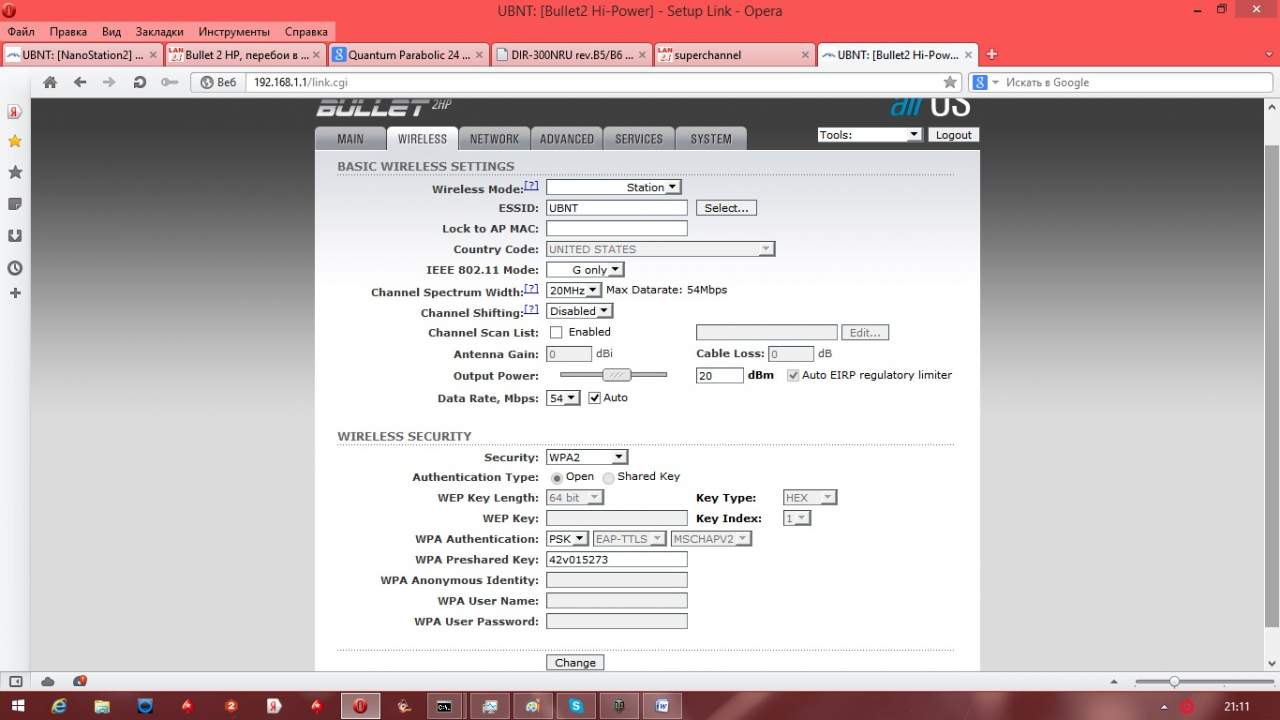Go forward with the forward arrow

pos(109,82)
